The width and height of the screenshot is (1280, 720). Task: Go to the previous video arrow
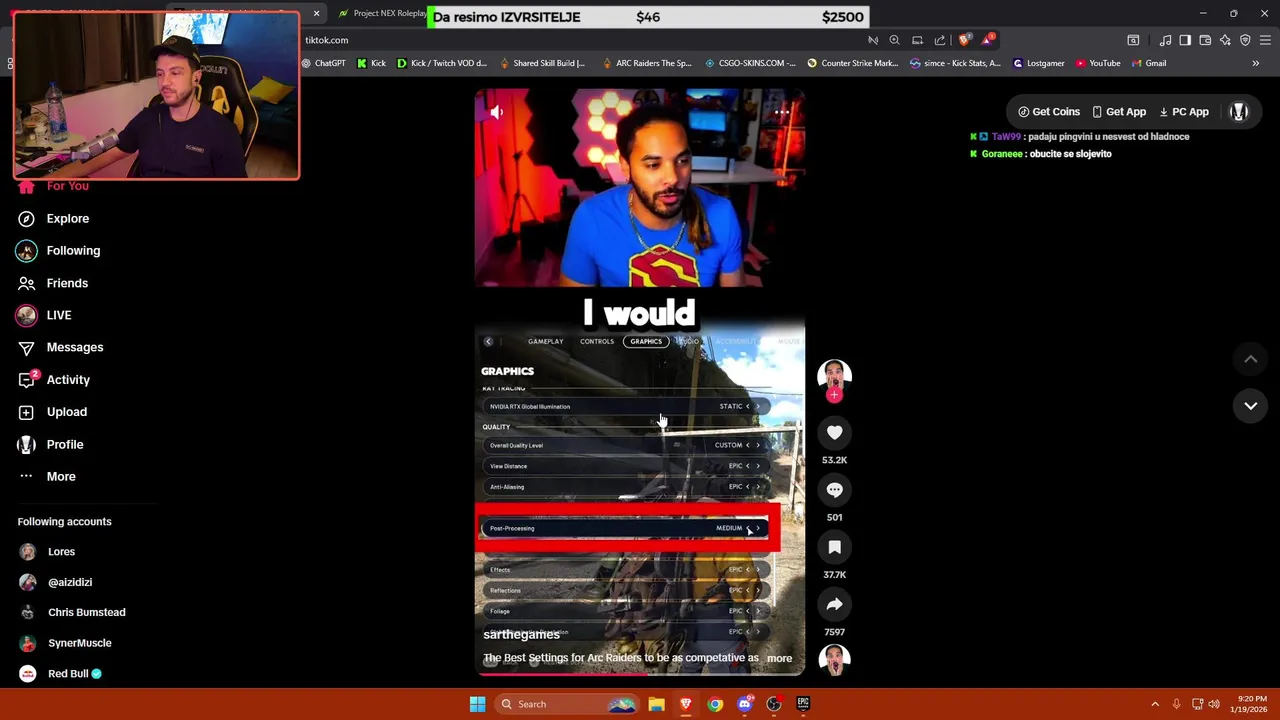(1250, 359)
